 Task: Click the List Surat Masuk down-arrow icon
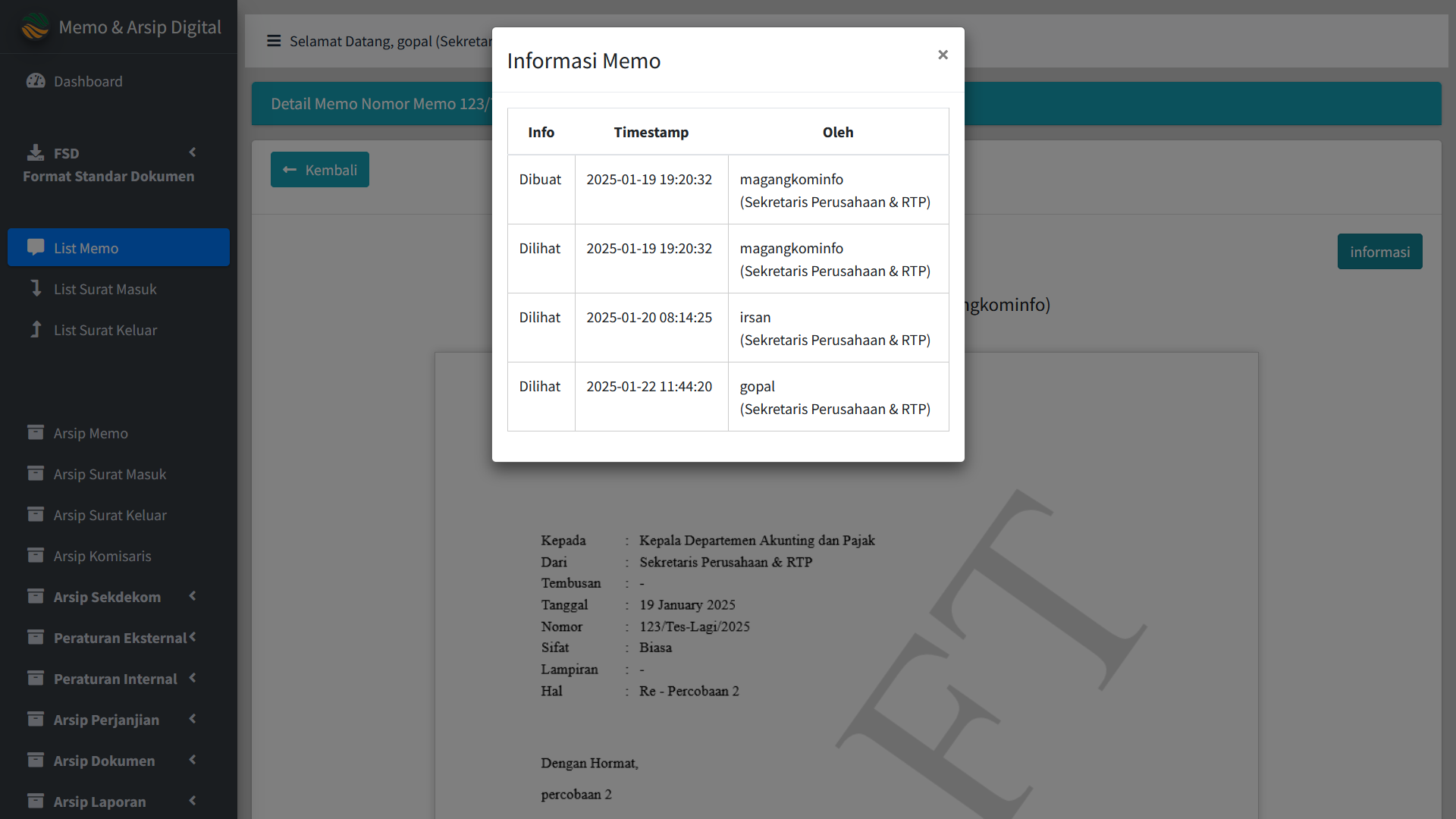(x=36, y=288)
